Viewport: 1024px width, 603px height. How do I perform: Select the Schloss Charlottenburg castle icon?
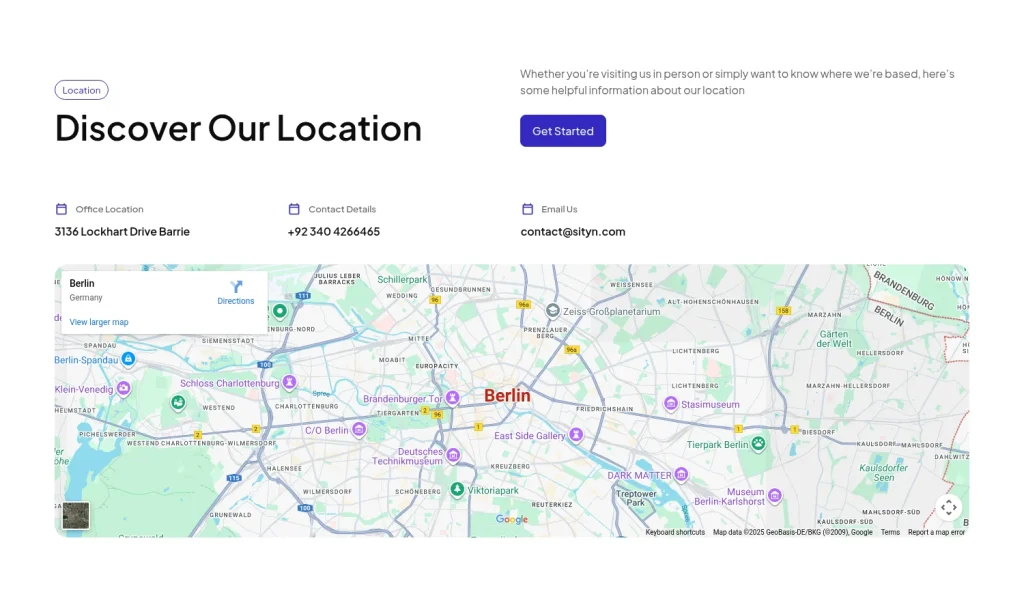pos(289,381)
